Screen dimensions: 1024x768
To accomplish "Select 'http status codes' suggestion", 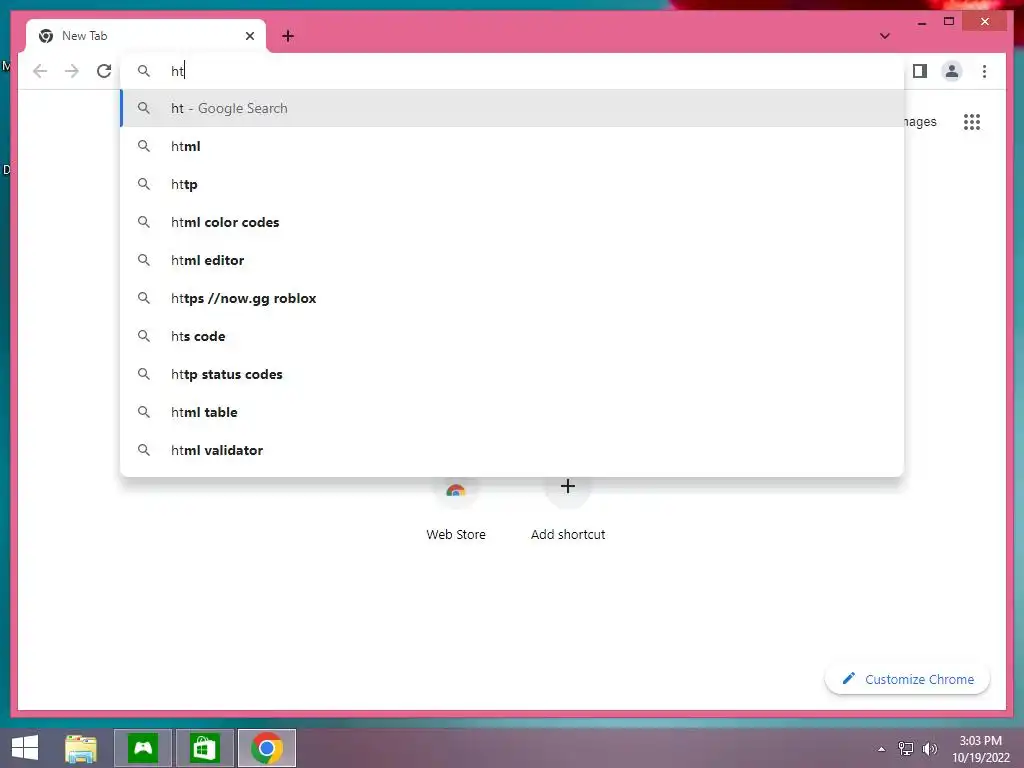I will 513,374.
